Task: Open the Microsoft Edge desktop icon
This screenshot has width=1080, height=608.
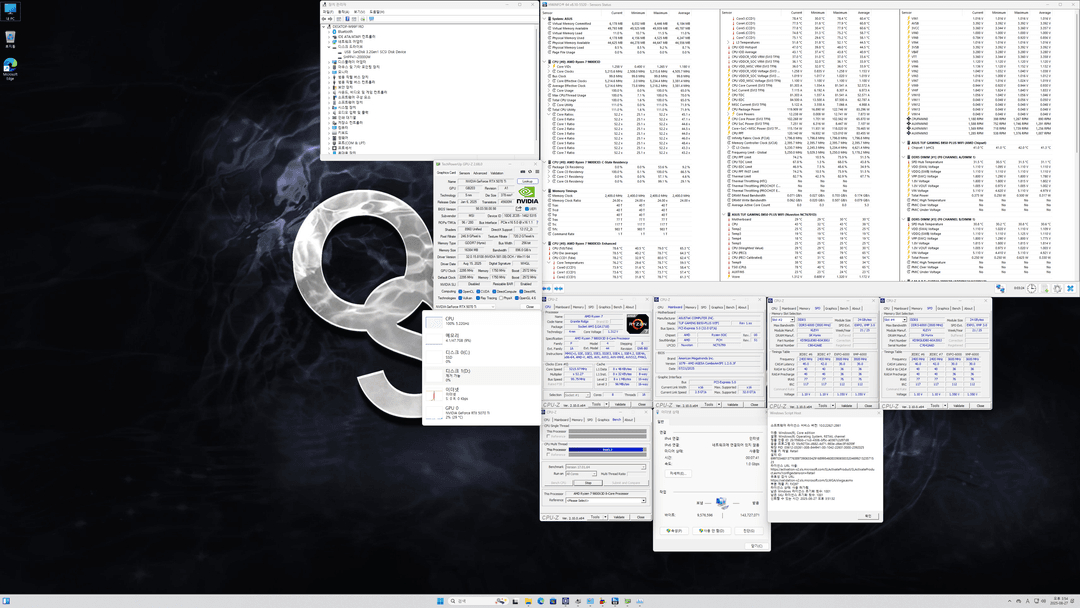Action: click(10, 68)
